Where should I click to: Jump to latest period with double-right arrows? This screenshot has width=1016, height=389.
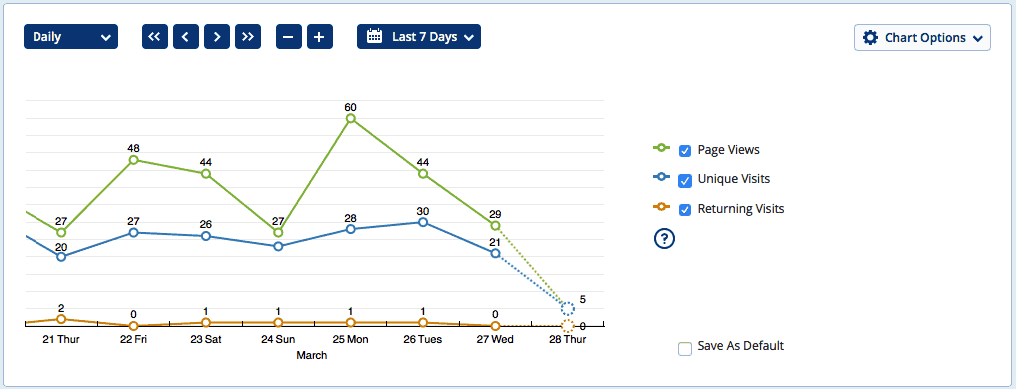click(x=248, y=37)
